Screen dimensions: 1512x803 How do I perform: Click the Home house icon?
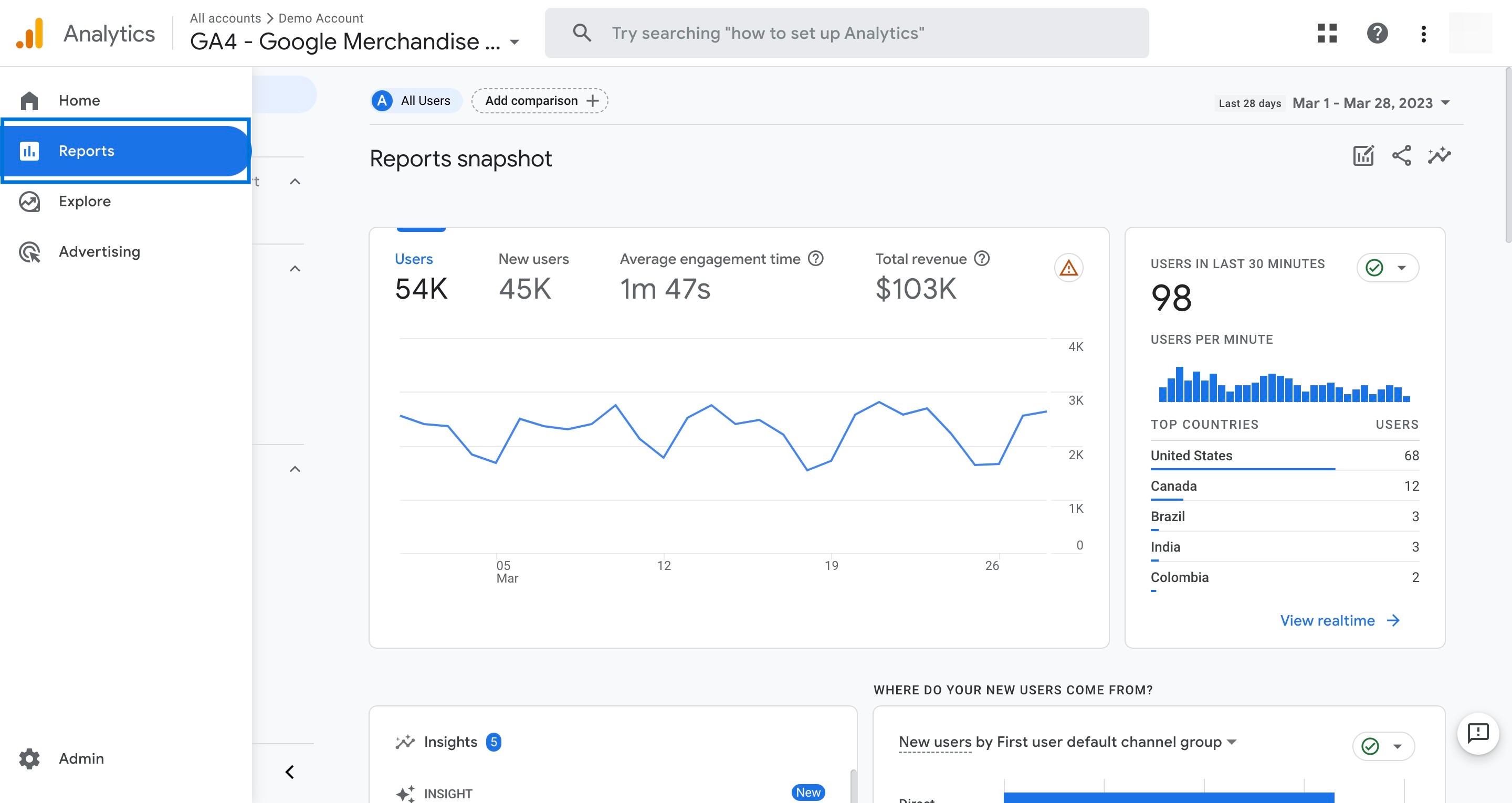[29, 100]
